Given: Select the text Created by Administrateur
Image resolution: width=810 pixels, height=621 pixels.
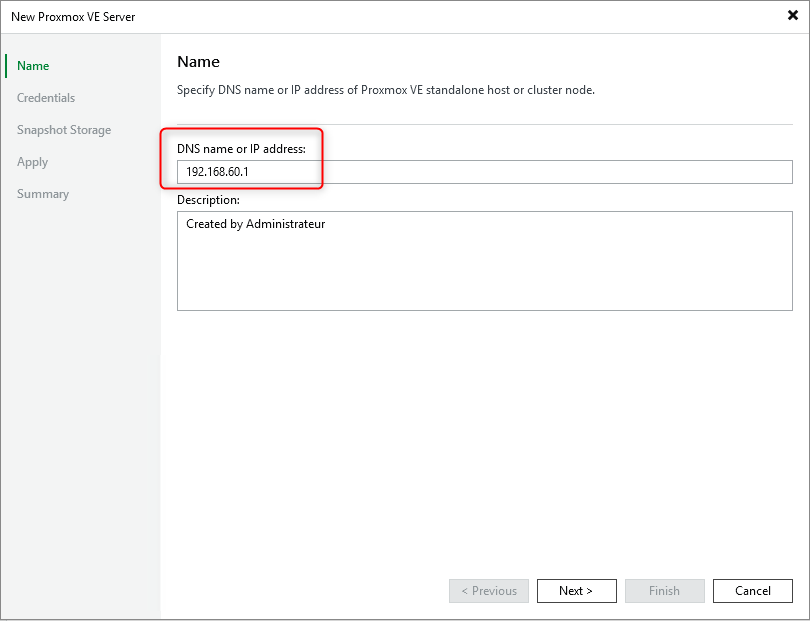Looking at the screenshot, I should pyautogui.click(x=252, y=223).
